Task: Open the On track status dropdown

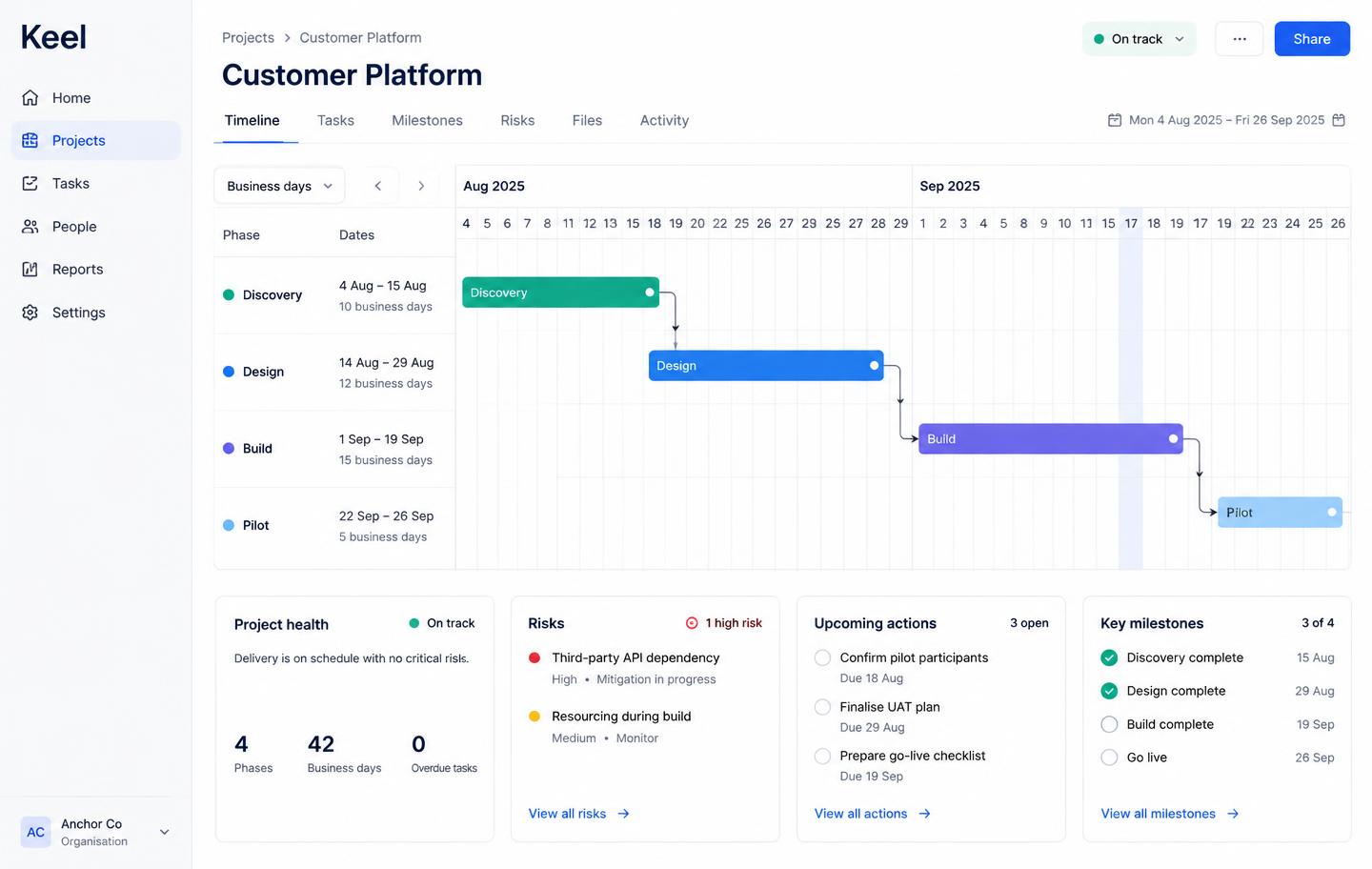Action: [1139, 39]
